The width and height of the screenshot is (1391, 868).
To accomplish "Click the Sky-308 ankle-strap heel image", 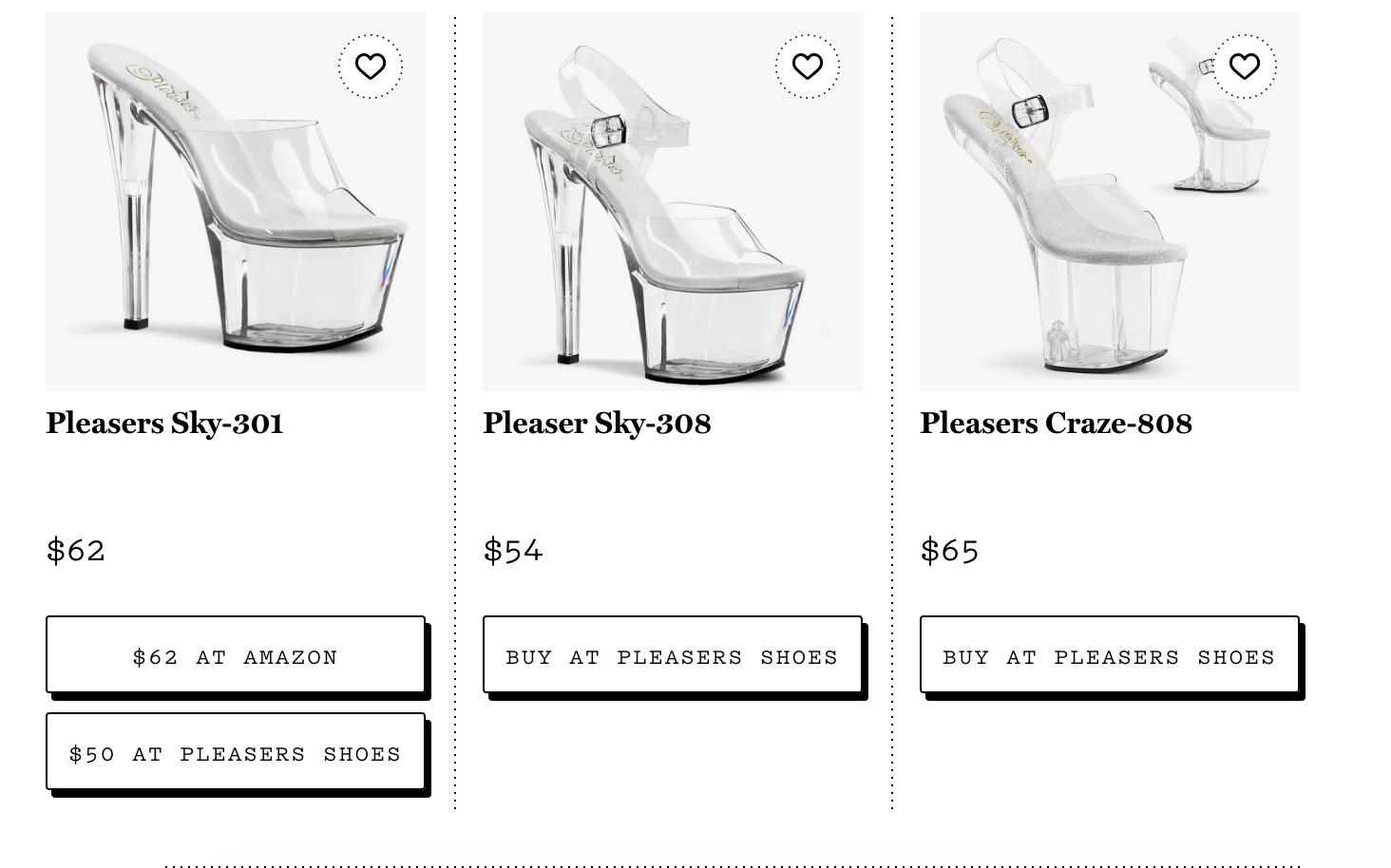I will pos(673,201).
